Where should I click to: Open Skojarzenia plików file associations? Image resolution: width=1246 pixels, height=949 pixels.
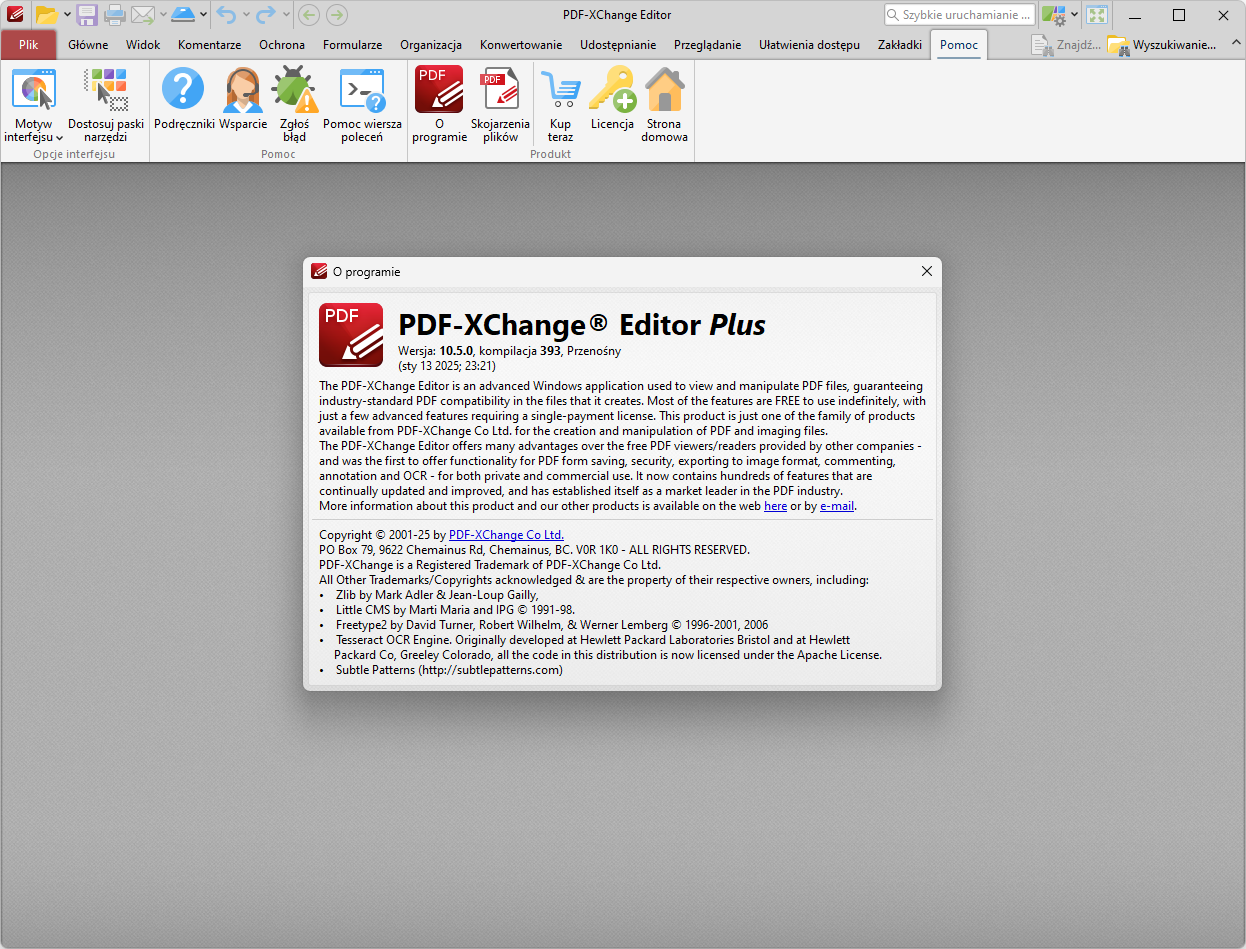(x=501, y=106)
